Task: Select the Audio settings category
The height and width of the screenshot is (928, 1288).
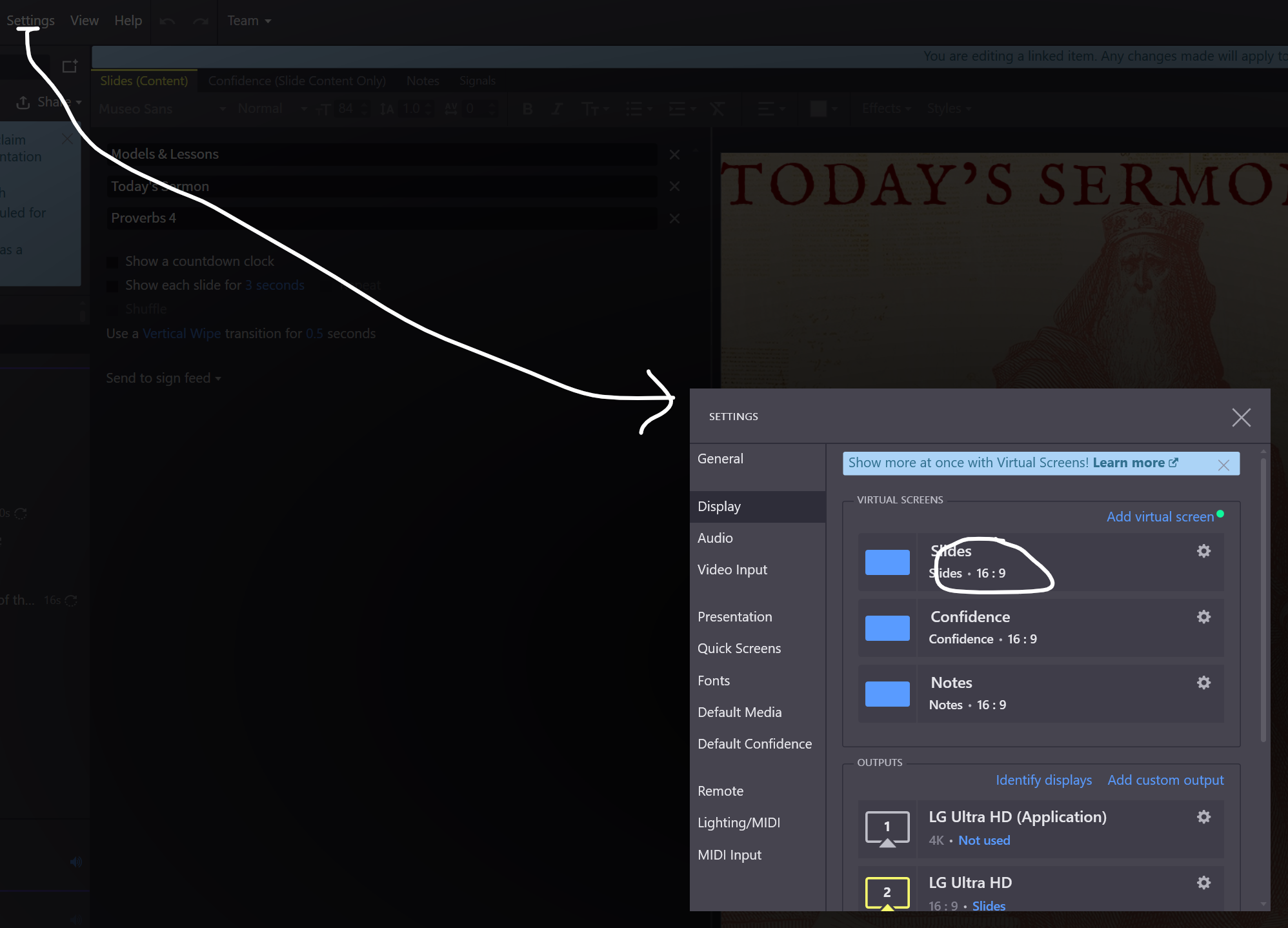Action: tap(715, 538)
